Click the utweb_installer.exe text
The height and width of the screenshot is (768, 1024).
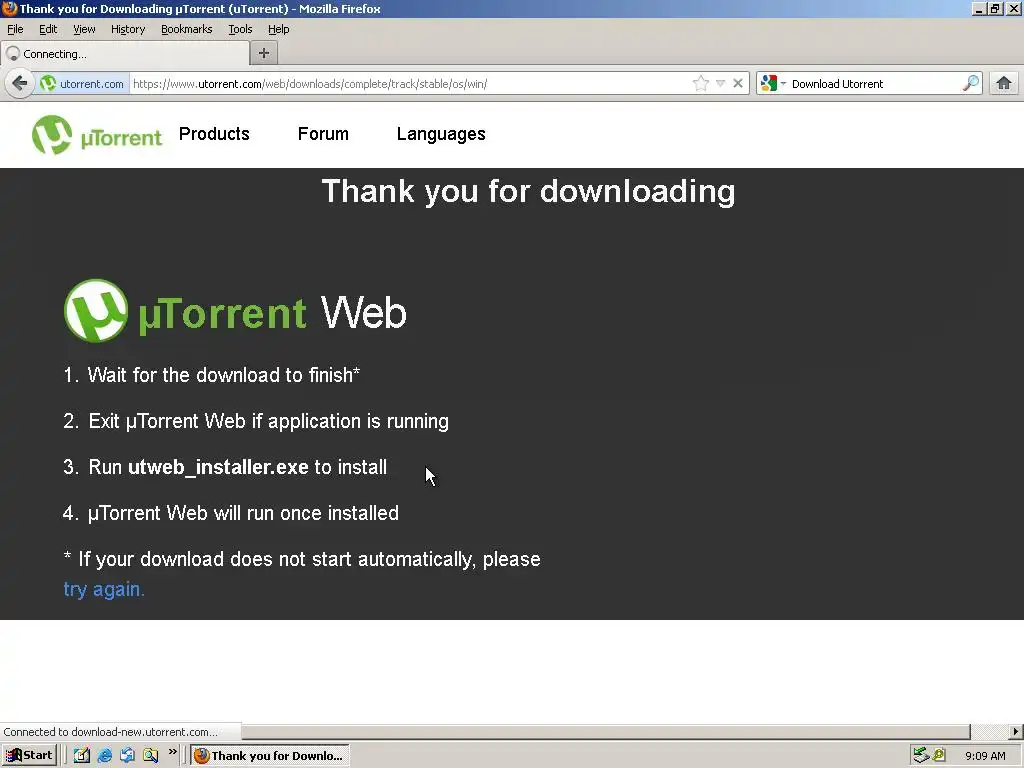(218, 467)
